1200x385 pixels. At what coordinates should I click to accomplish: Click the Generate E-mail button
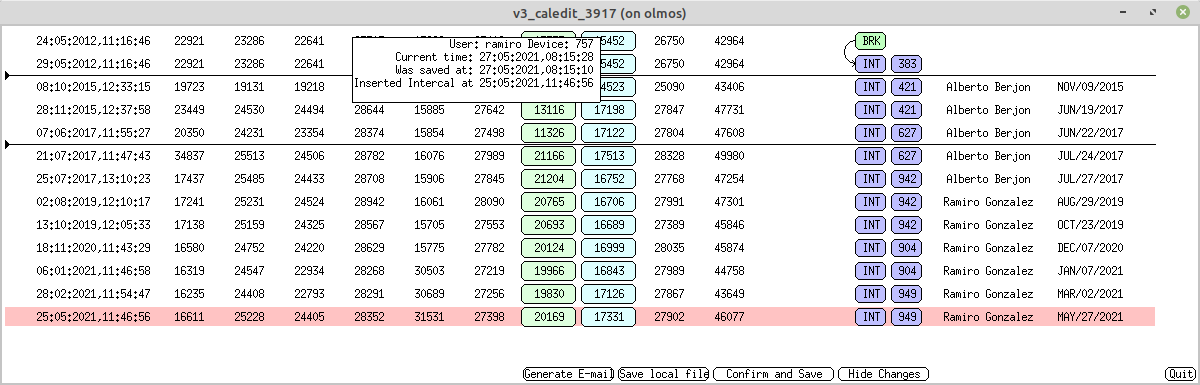coord(568,374)
